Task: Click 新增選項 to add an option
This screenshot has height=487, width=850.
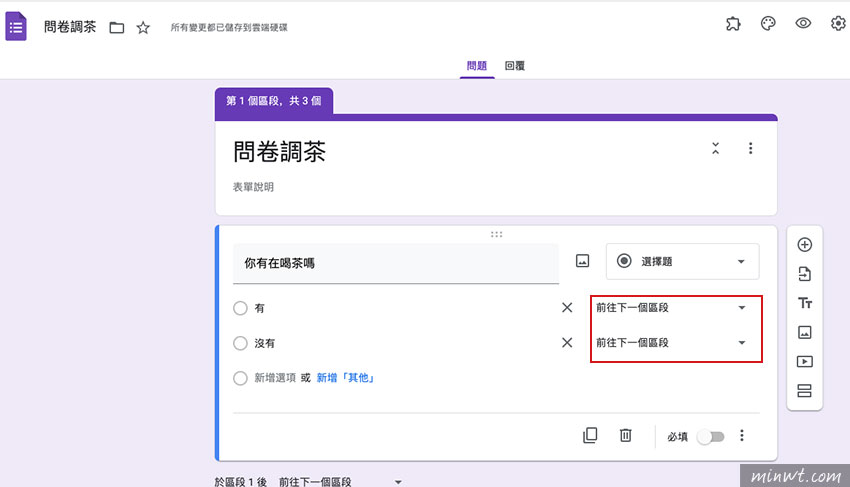Action: coord(275,377)
